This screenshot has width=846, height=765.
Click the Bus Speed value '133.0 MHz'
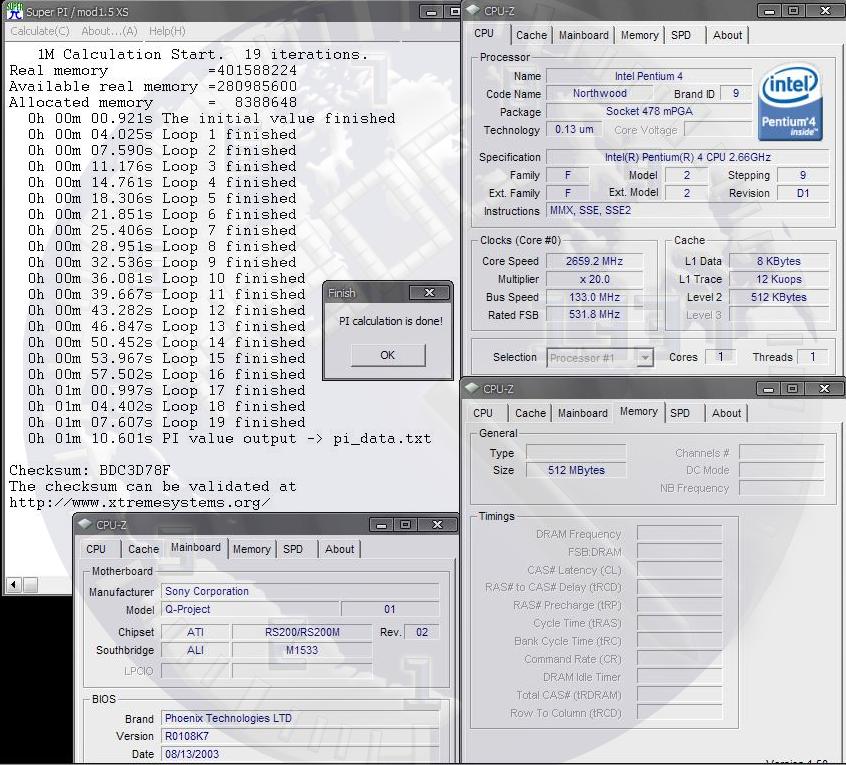(x=594, y=297)
